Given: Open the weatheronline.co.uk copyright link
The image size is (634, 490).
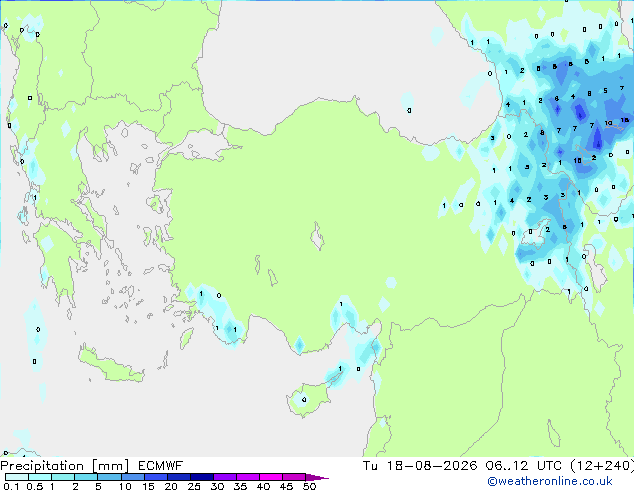Looking at the screenshot, I should tap(550, 481).
